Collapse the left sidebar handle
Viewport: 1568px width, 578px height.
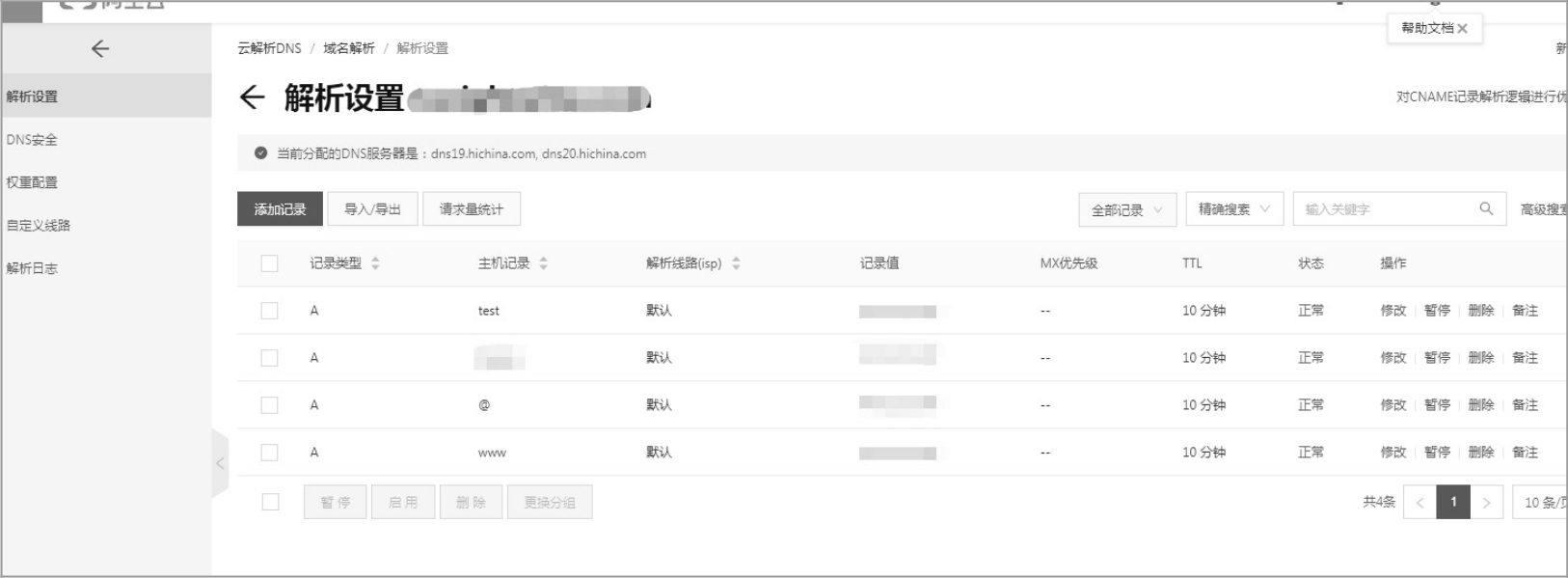point(220,464)
